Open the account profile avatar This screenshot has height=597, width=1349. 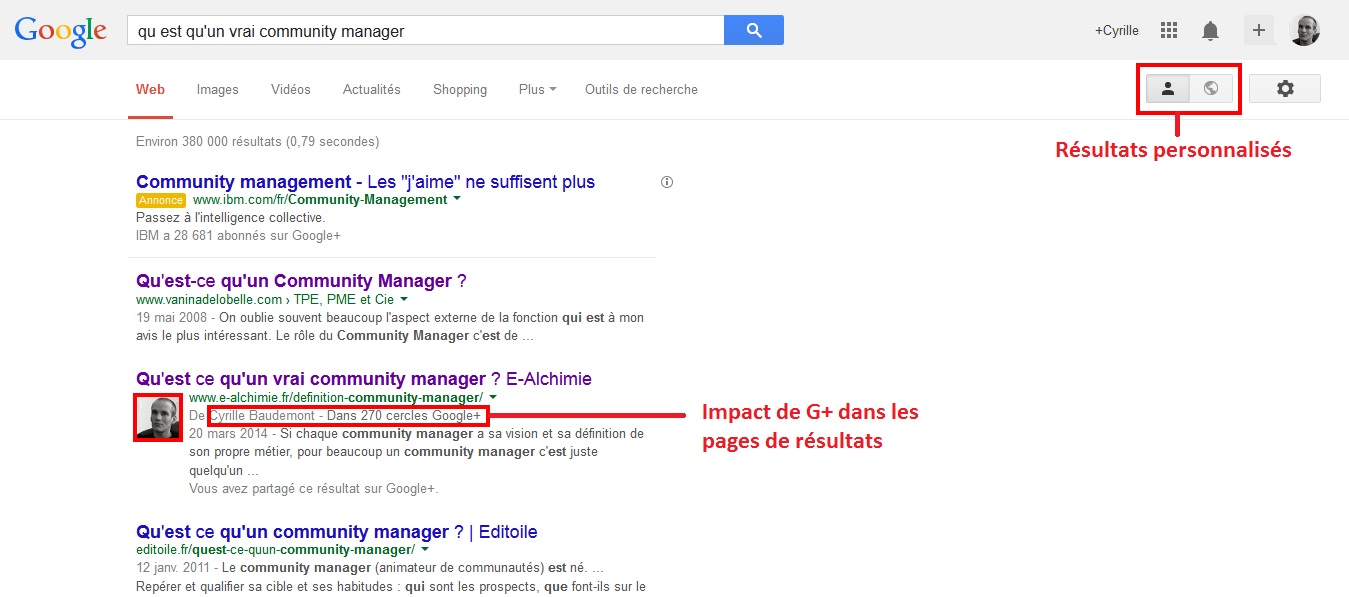pyautogui.click(x=1304, y=30)
